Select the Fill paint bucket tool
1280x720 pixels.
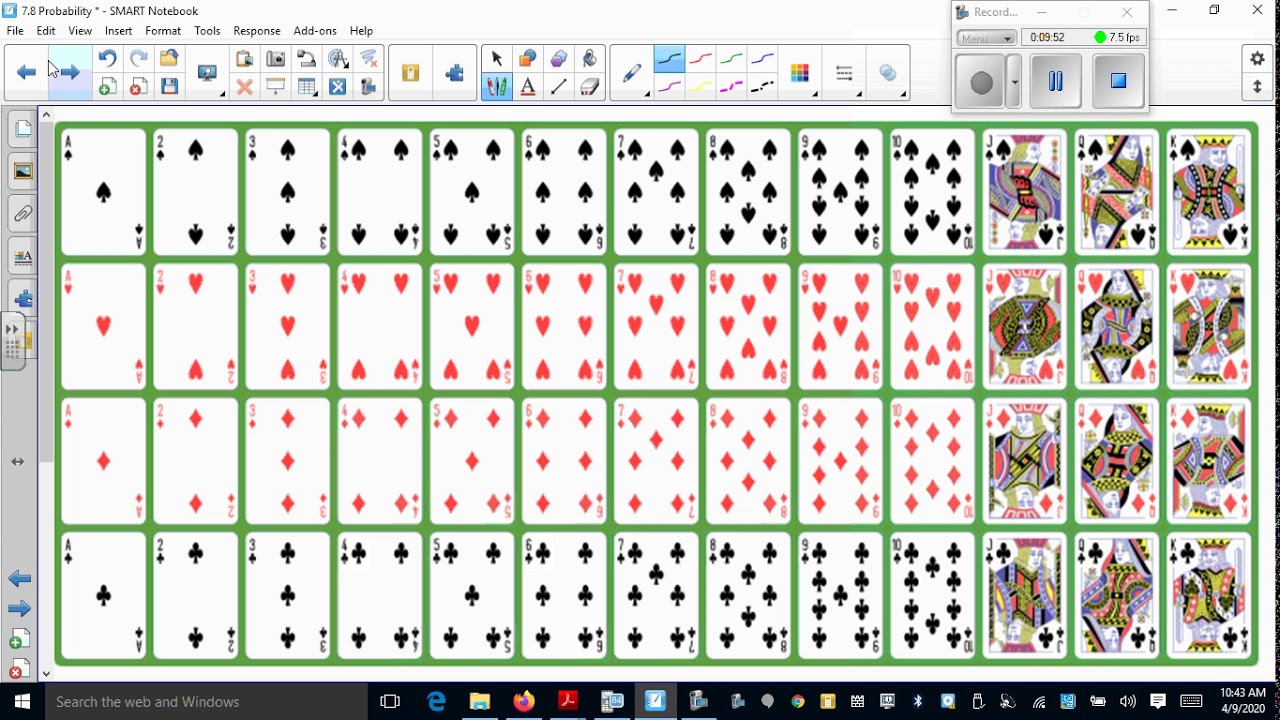[x=590, y=59]
